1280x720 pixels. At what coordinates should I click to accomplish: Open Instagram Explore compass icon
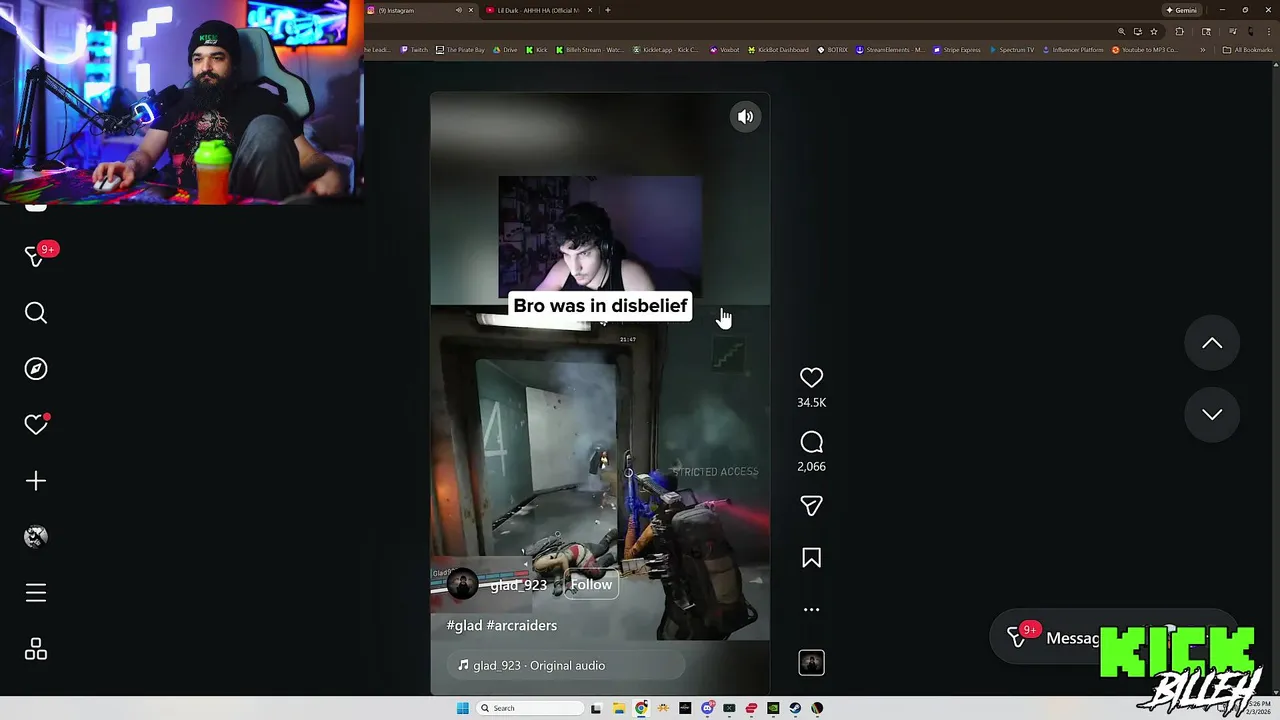(36, 369)
